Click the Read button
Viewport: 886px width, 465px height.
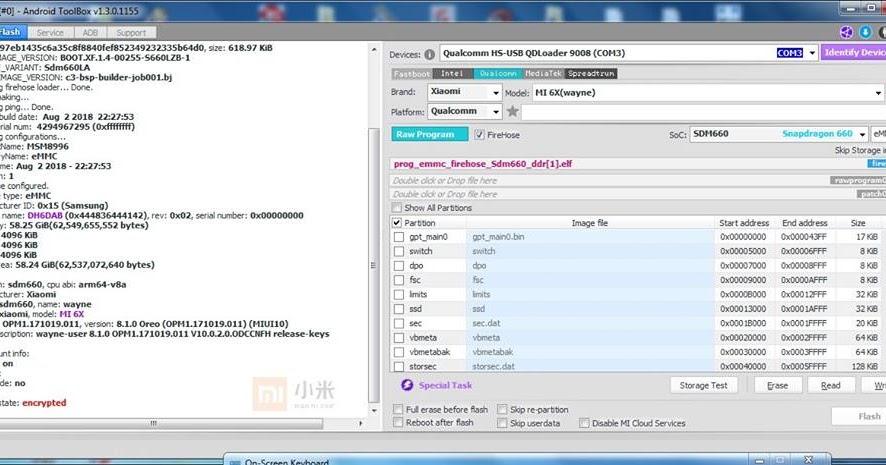pos(831,385)
